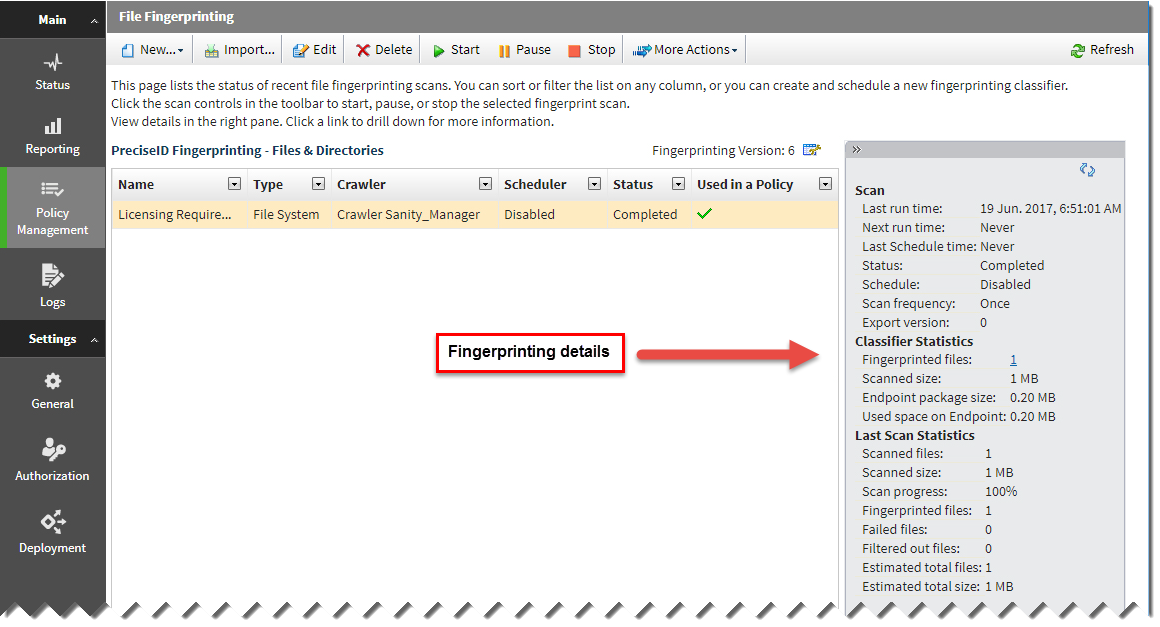Collapse the Main sidebar section
The width and height of the screenshot is (1160, 627).
click(94, 21)
